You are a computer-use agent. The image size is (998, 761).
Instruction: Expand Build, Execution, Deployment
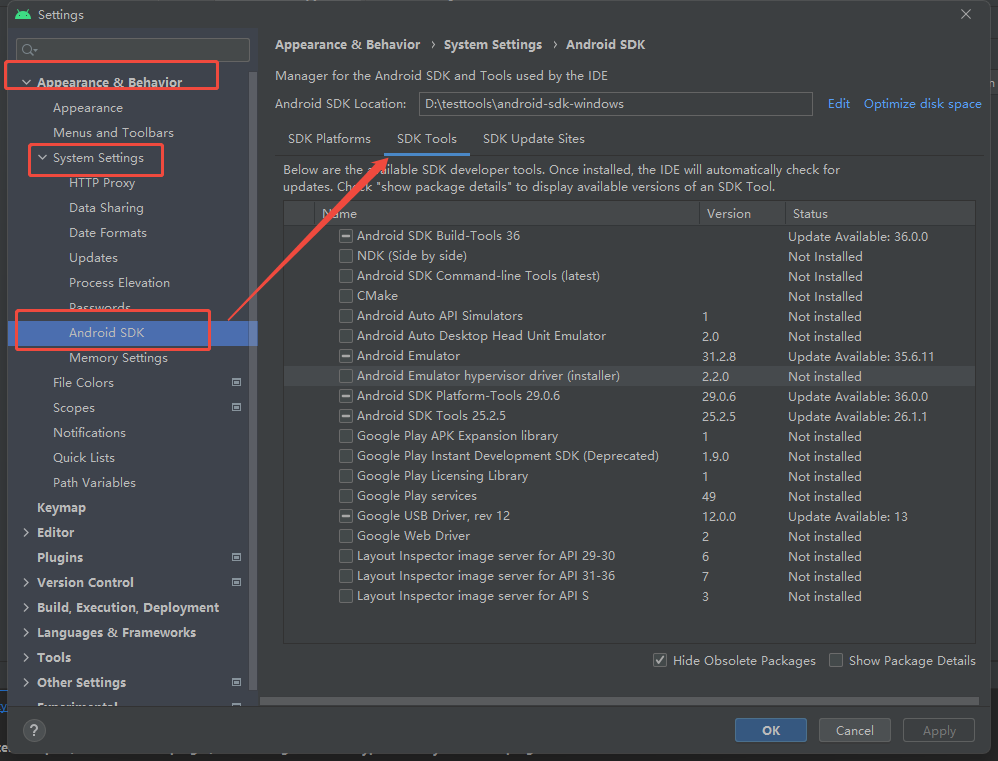click(x=26, y=608)
